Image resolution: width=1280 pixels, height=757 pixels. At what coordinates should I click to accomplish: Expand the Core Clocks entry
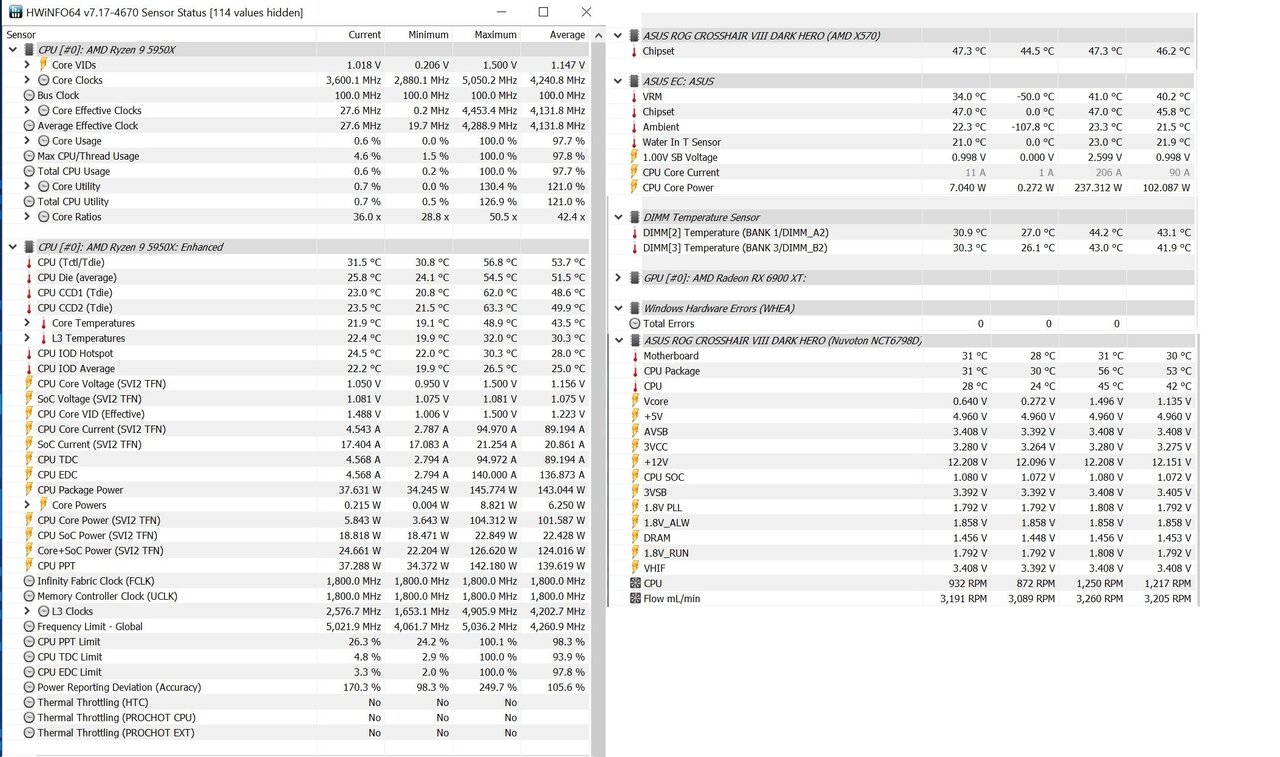click(x=27, y=80)
